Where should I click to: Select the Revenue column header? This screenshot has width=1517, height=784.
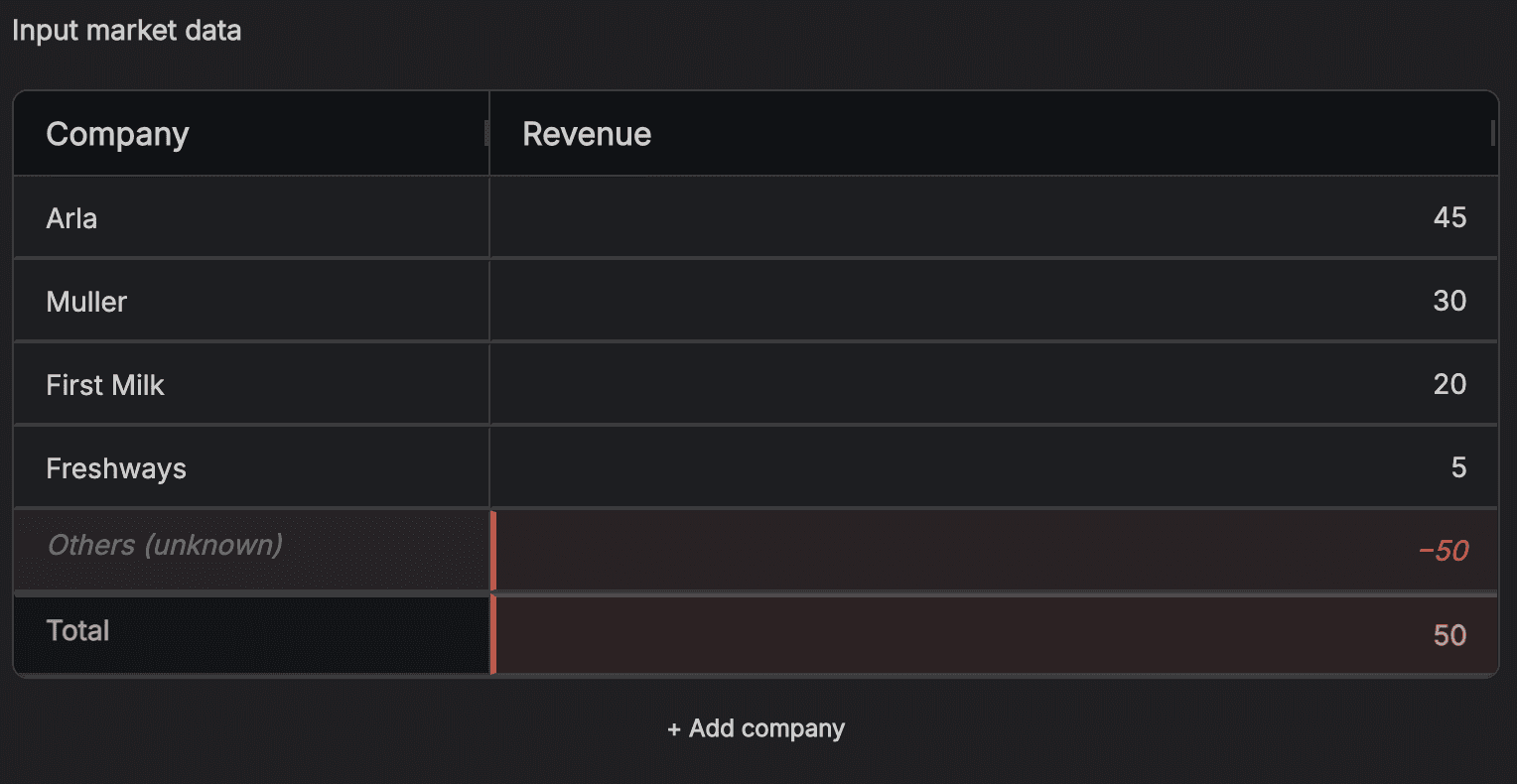(994, 134)
